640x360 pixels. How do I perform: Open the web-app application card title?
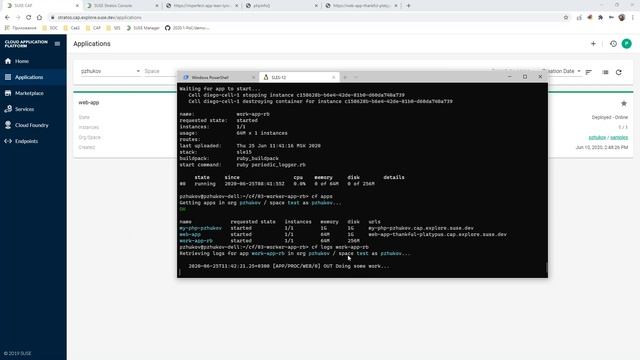(89, 102)
